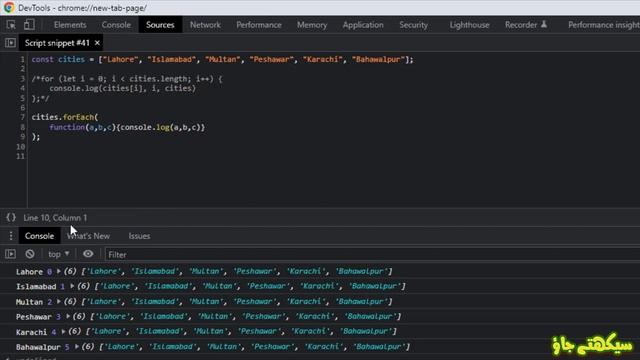Switch to the Console panel tab

point(116,25)
